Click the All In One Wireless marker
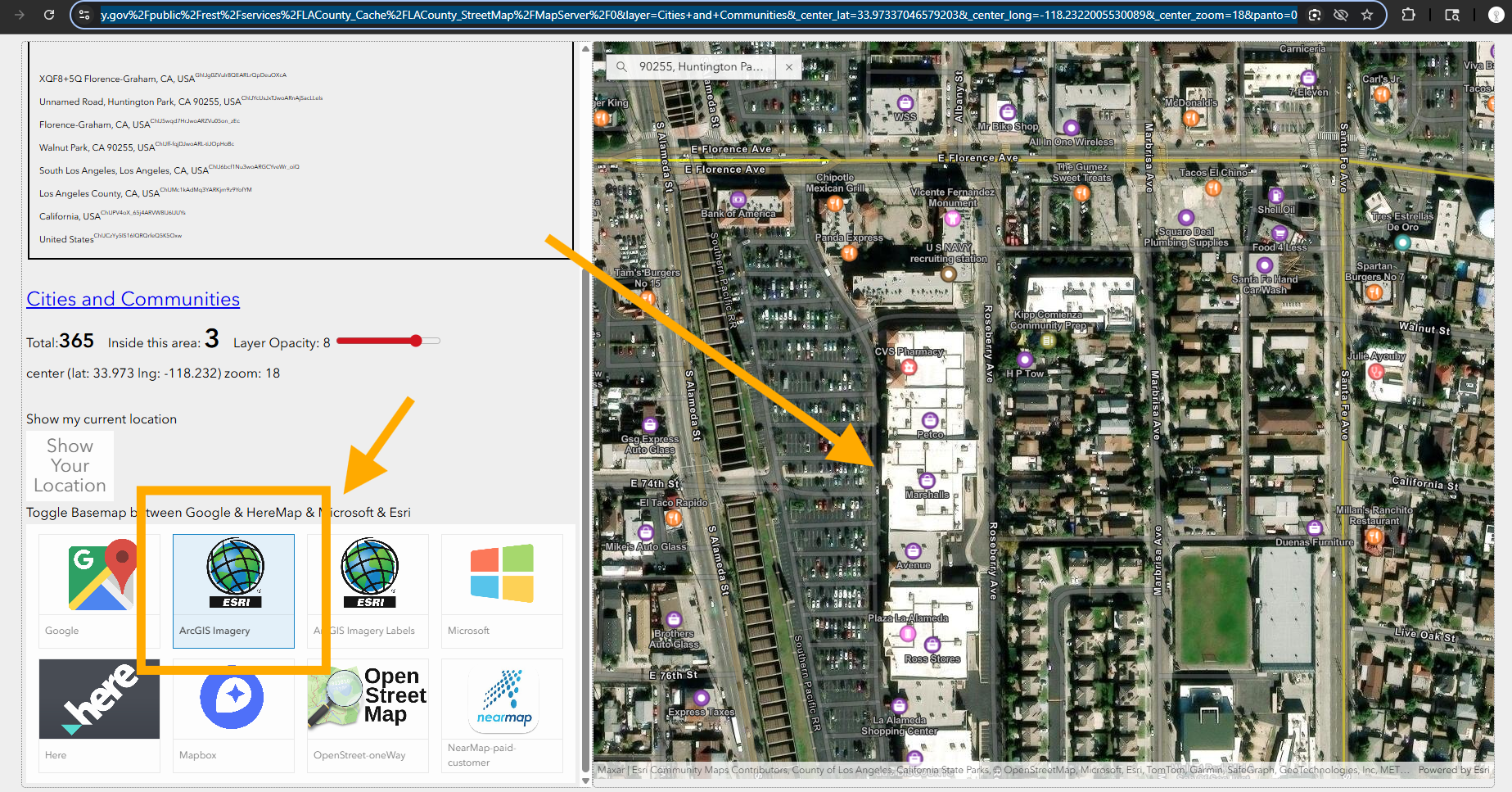 tap(1071, 128)
